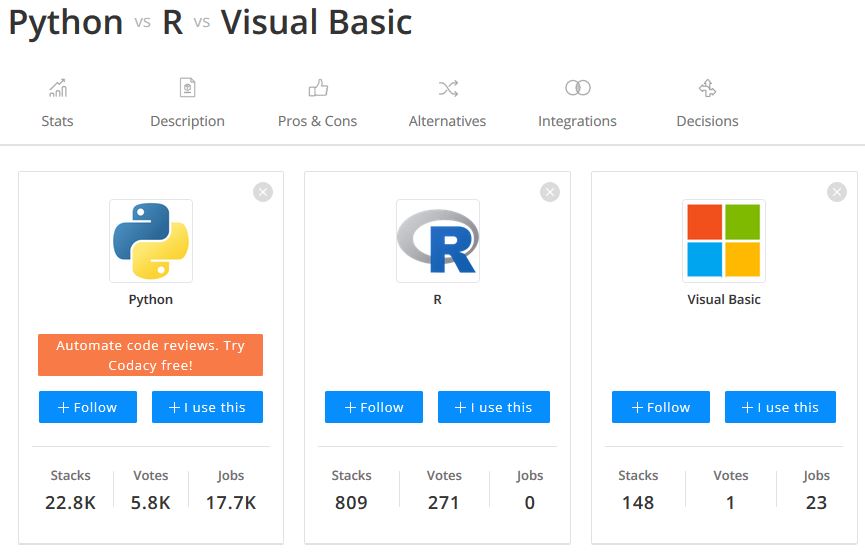
Task: Click the Python word in page title
Action: click(x=66, y=23)
